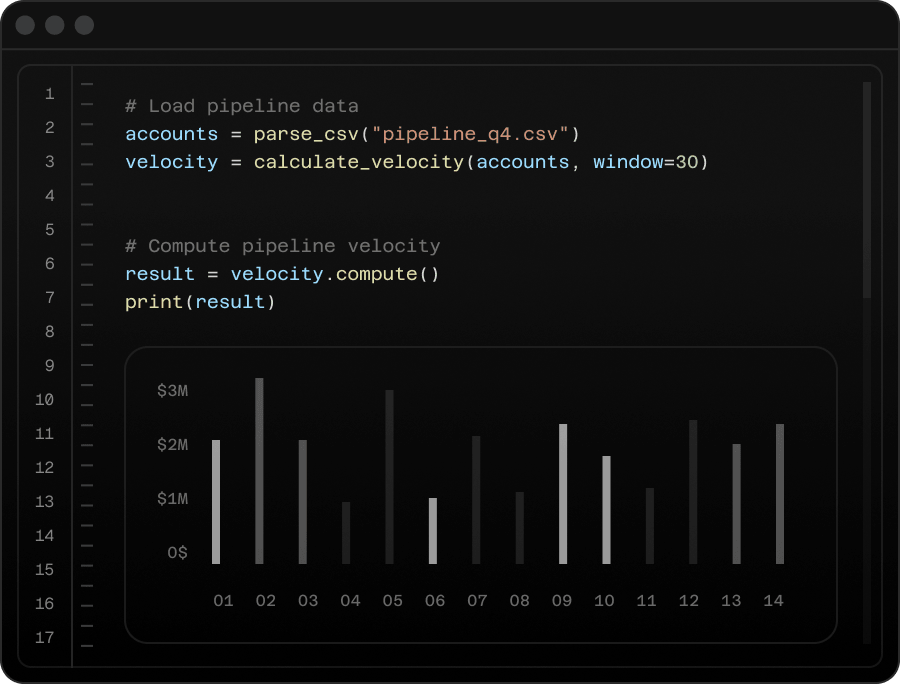This screenshot has height=684, width=900.
Task: Click line number 8 in the gutter
Action: pos(50,332)
